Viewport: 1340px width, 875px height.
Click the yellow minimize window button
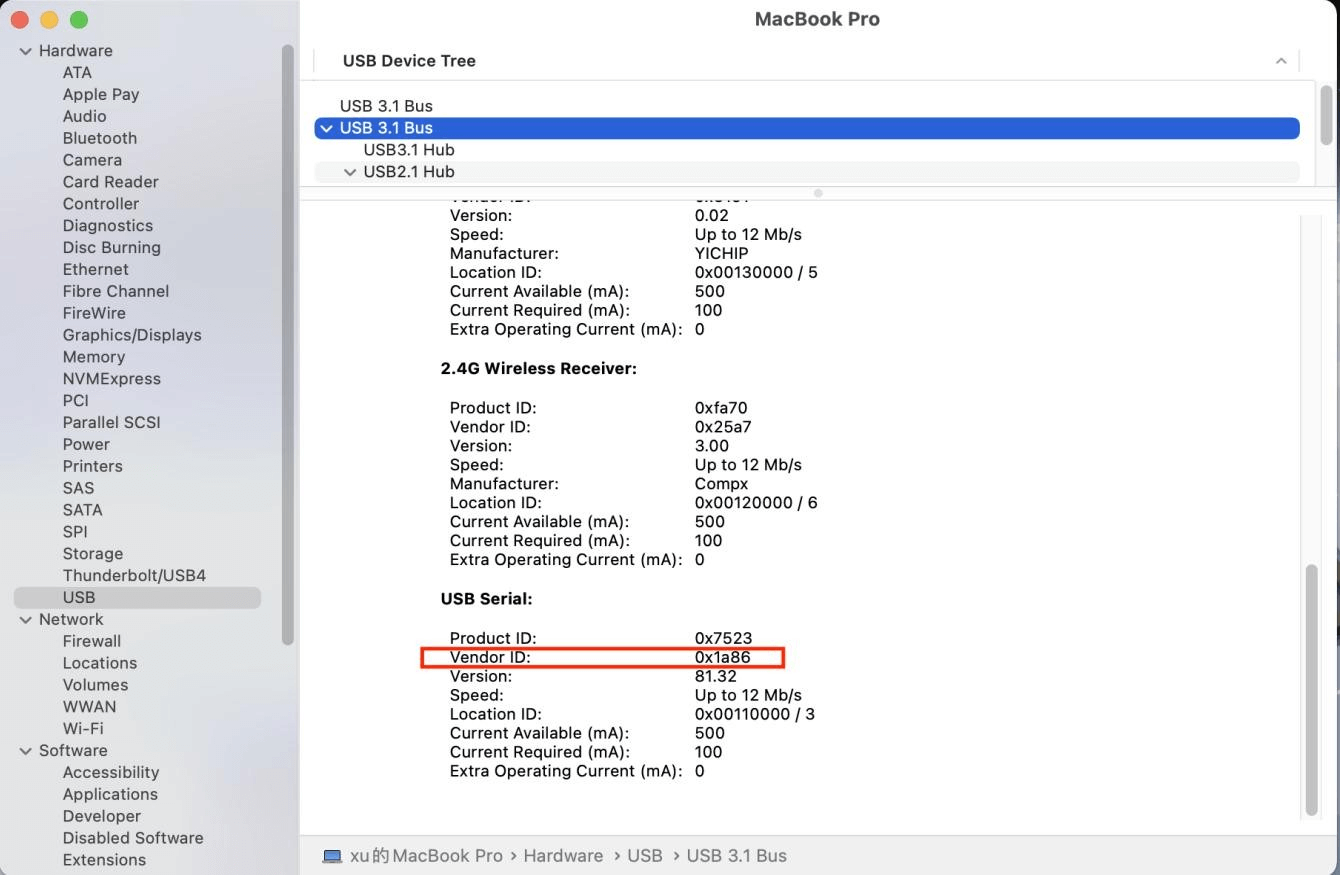pos(49,20)
